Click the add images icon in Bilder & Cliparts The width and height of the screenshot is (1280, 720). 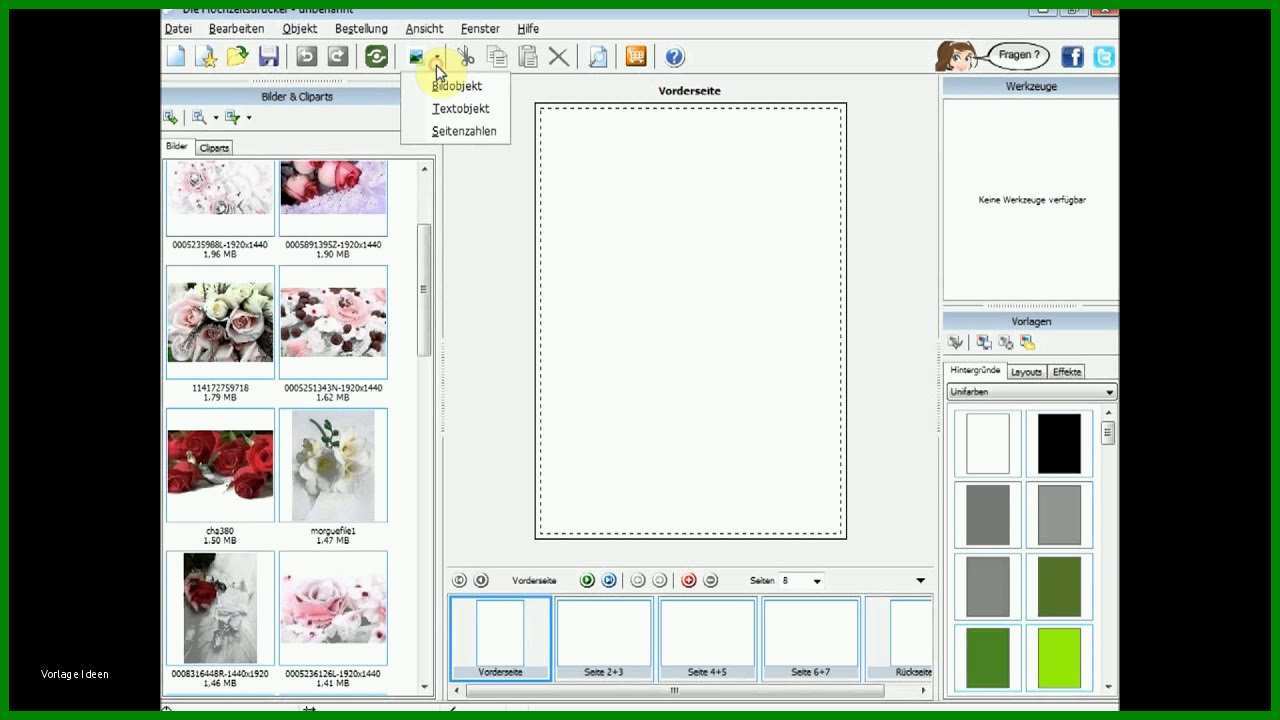point(171,117)
